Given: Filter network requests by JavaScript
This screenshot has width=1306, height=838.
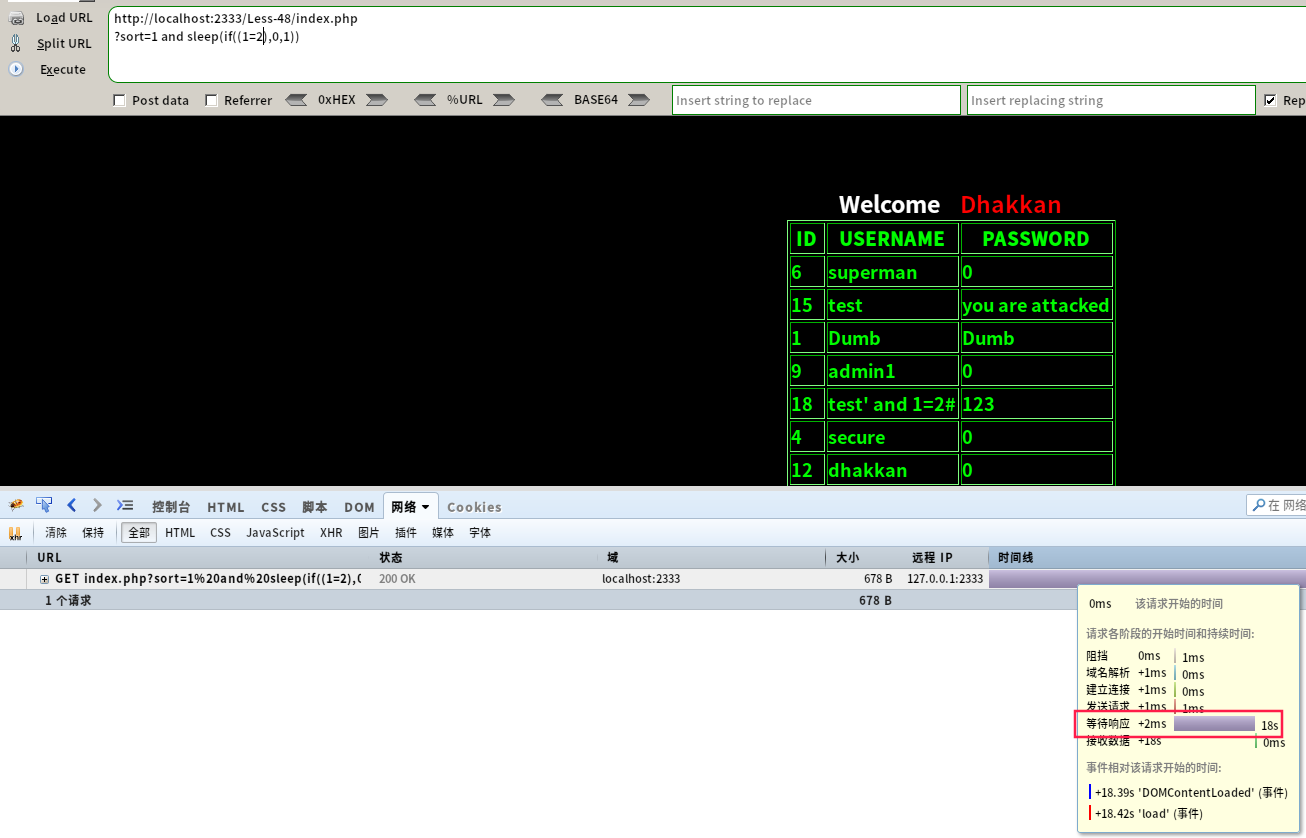Looking at the screenshot, I should pyautogui.click(x=275, y=533).
